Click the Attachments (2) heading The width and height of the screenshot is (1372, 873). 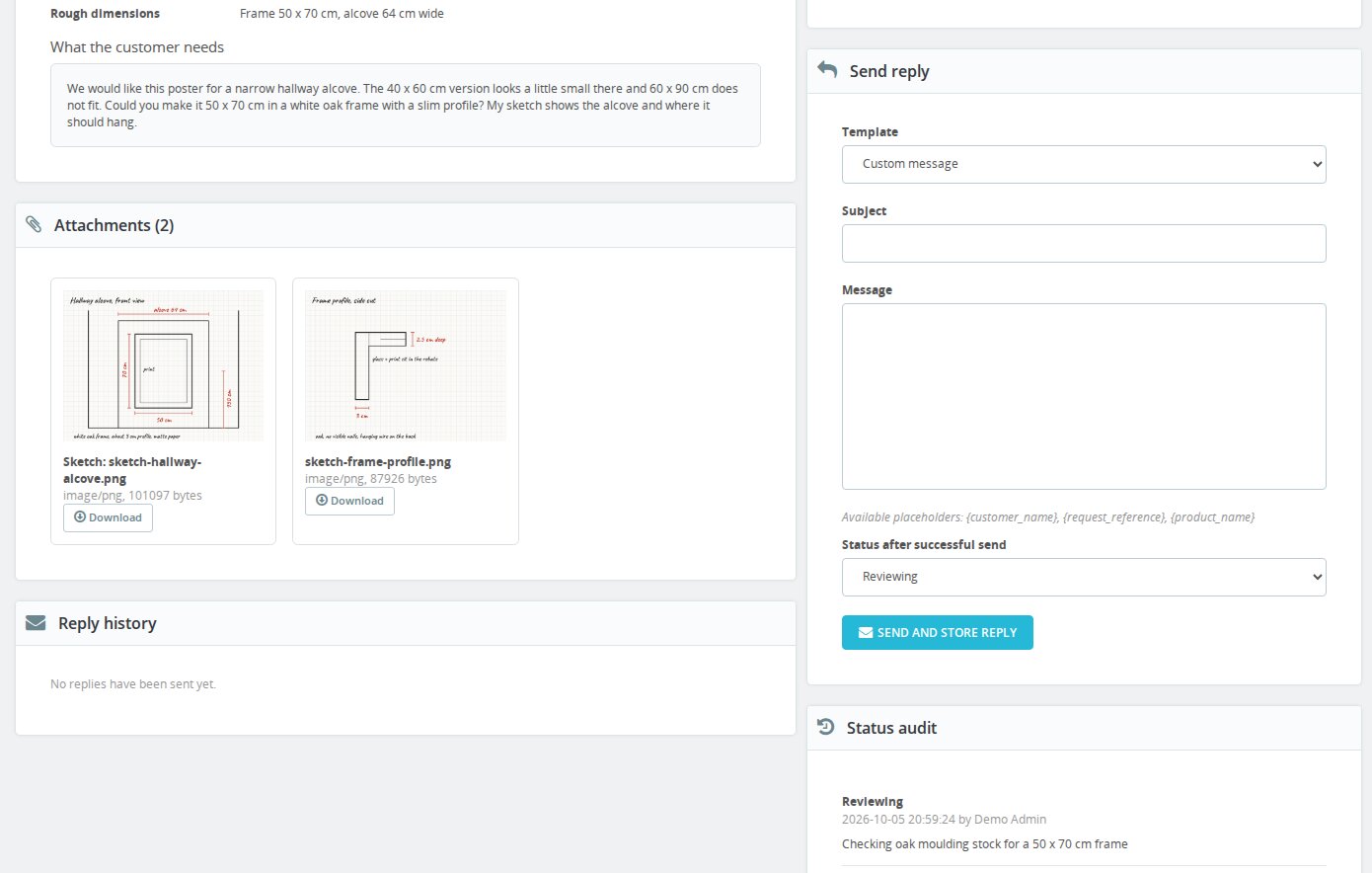114,225
